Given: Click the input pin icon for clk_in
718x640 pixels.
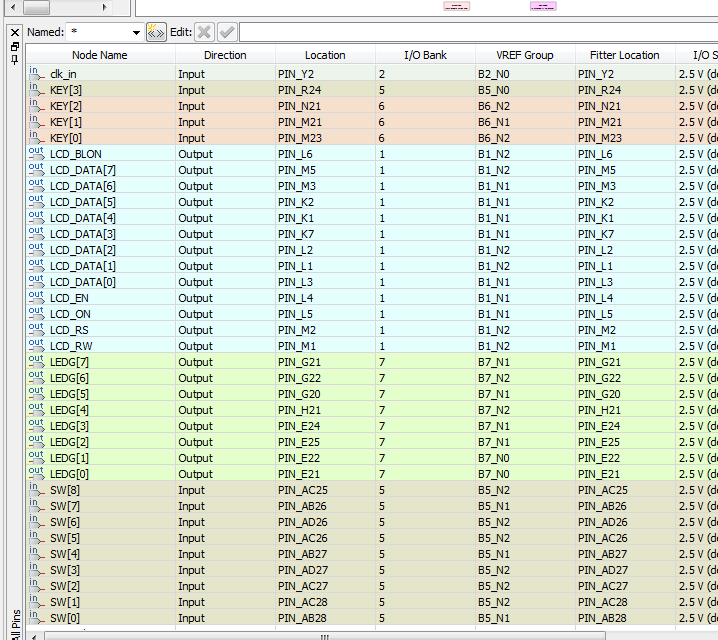Looking at the screenshot, I should pos(36,74).
